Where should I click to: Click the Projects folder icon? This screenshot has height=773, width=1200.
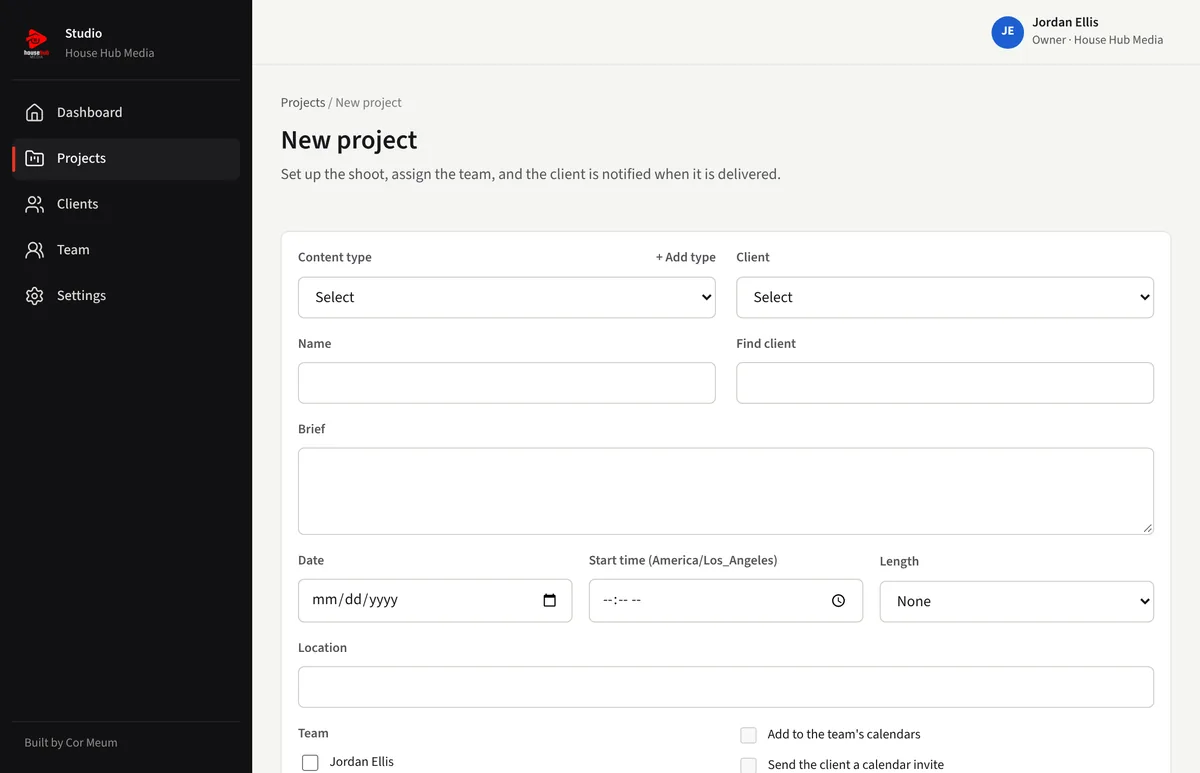[x=34, y=158]
